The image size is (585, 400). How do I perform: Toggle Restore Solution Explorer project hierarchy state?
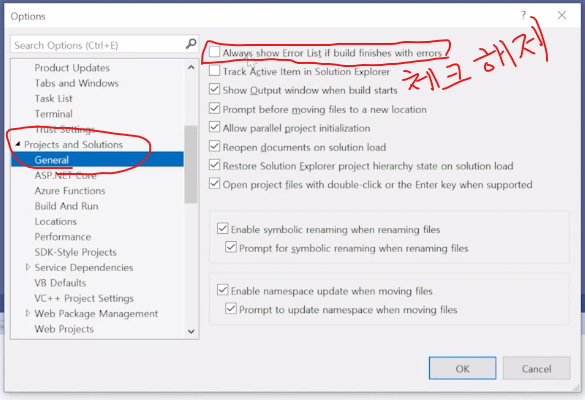click(214, 165)
